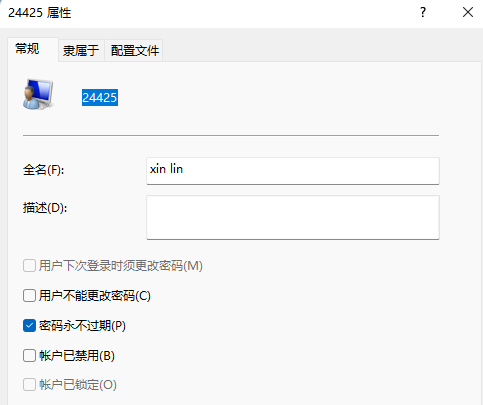Click the highlighted 24425 username text
Viewport: 483px width, 405px height.
(x=100, y=97)
